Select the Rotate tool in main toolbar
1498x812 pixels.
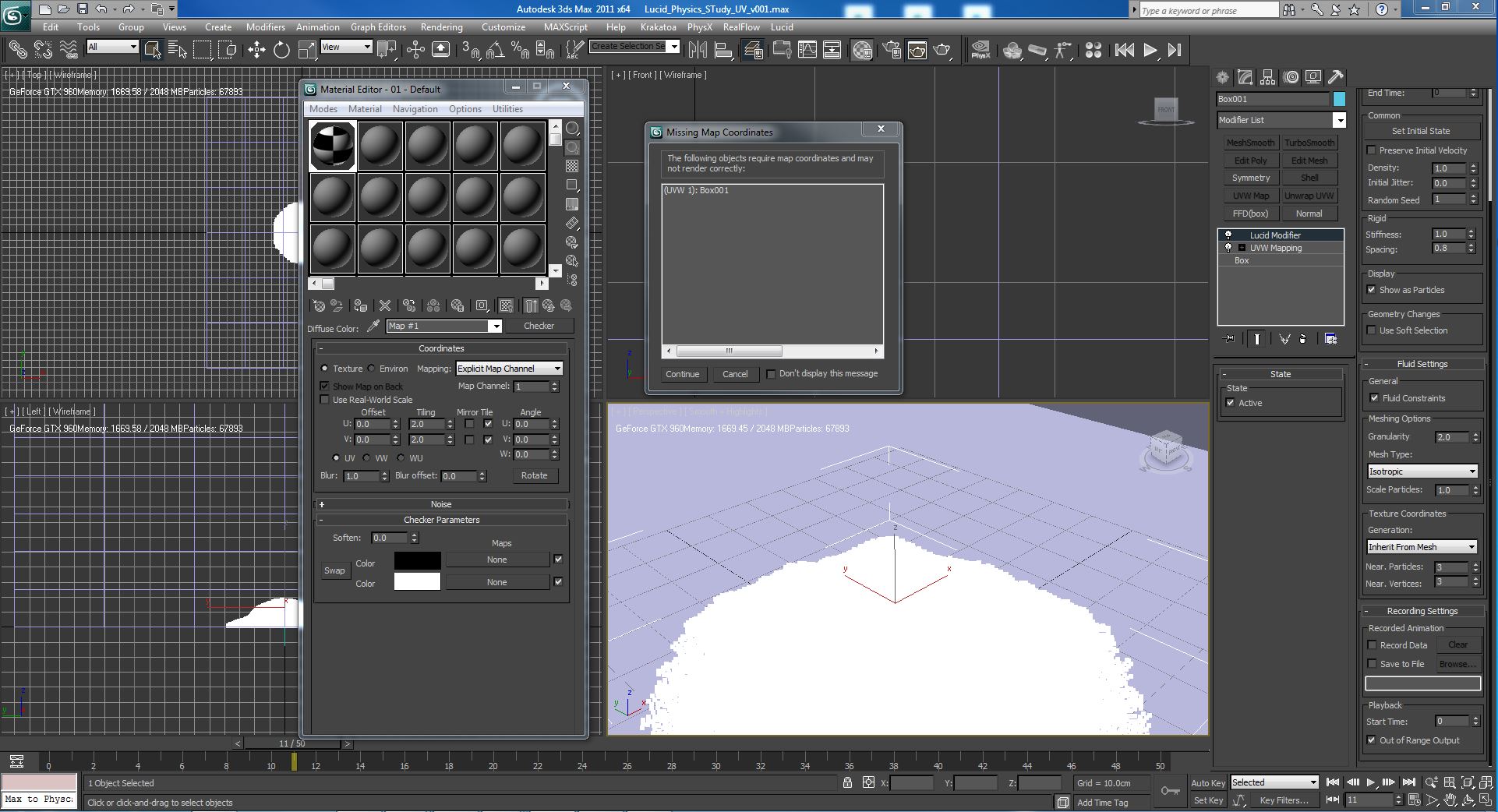[x=281, y=50]
